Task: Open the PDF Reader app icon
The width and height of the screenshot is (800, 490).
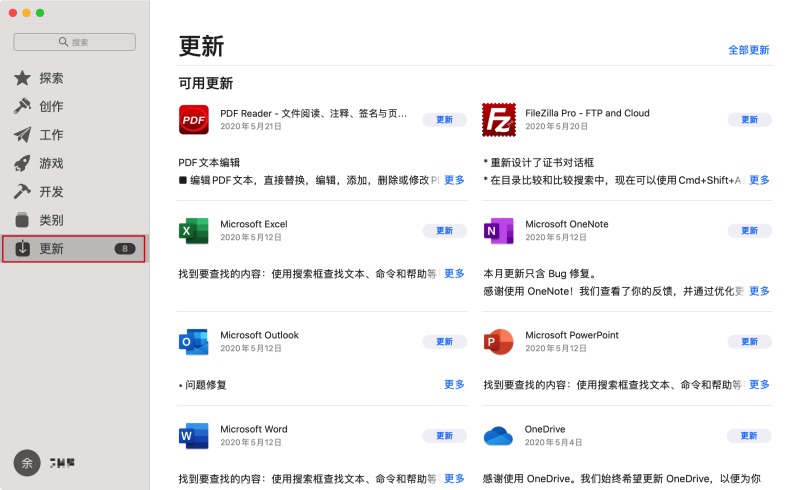Action: tap(194, 120)
